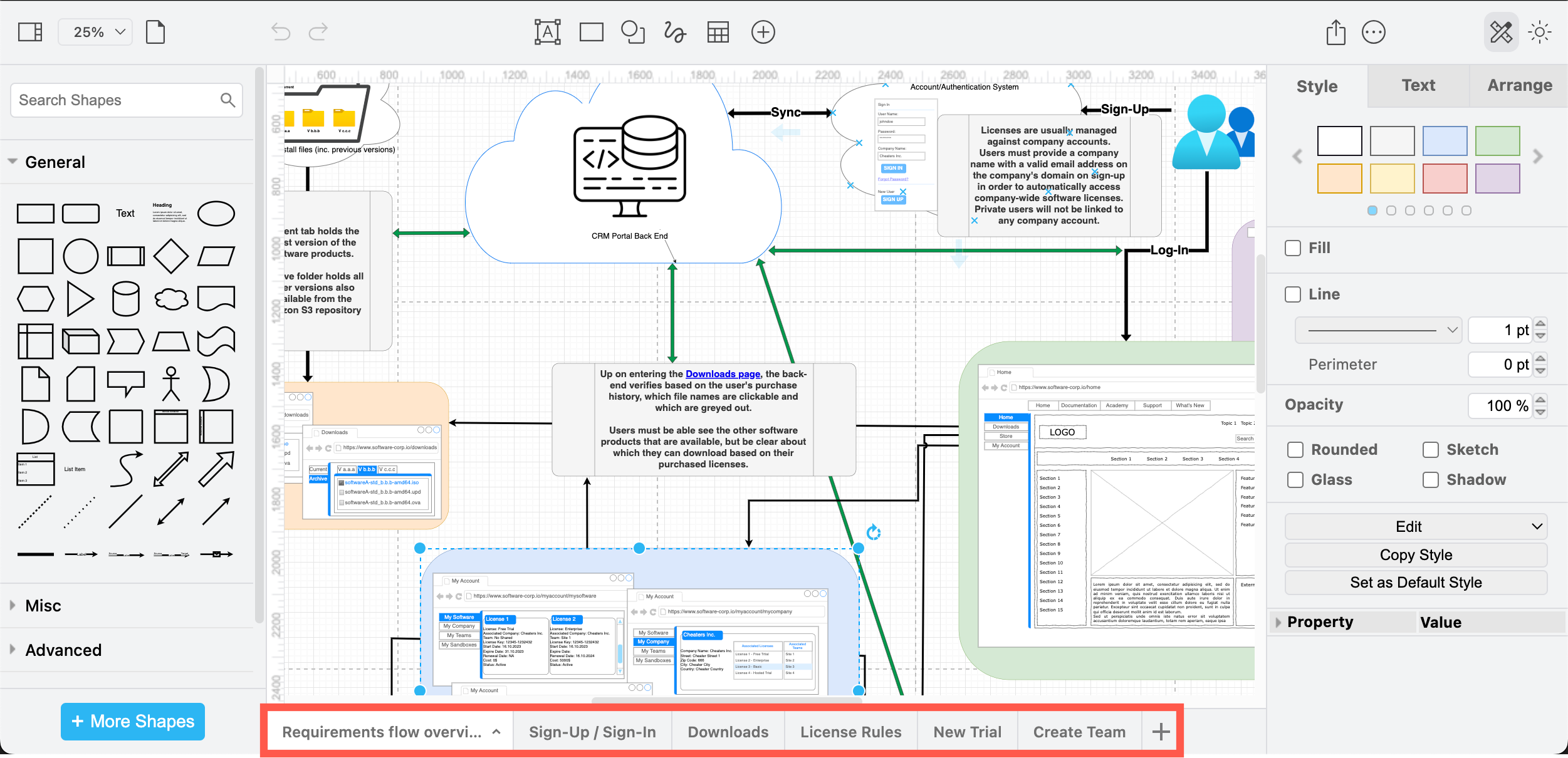This screenshot has height=758, width=1568.
Task: Expand the Edit style dropdown
Action: click(x=1415, y=526)
